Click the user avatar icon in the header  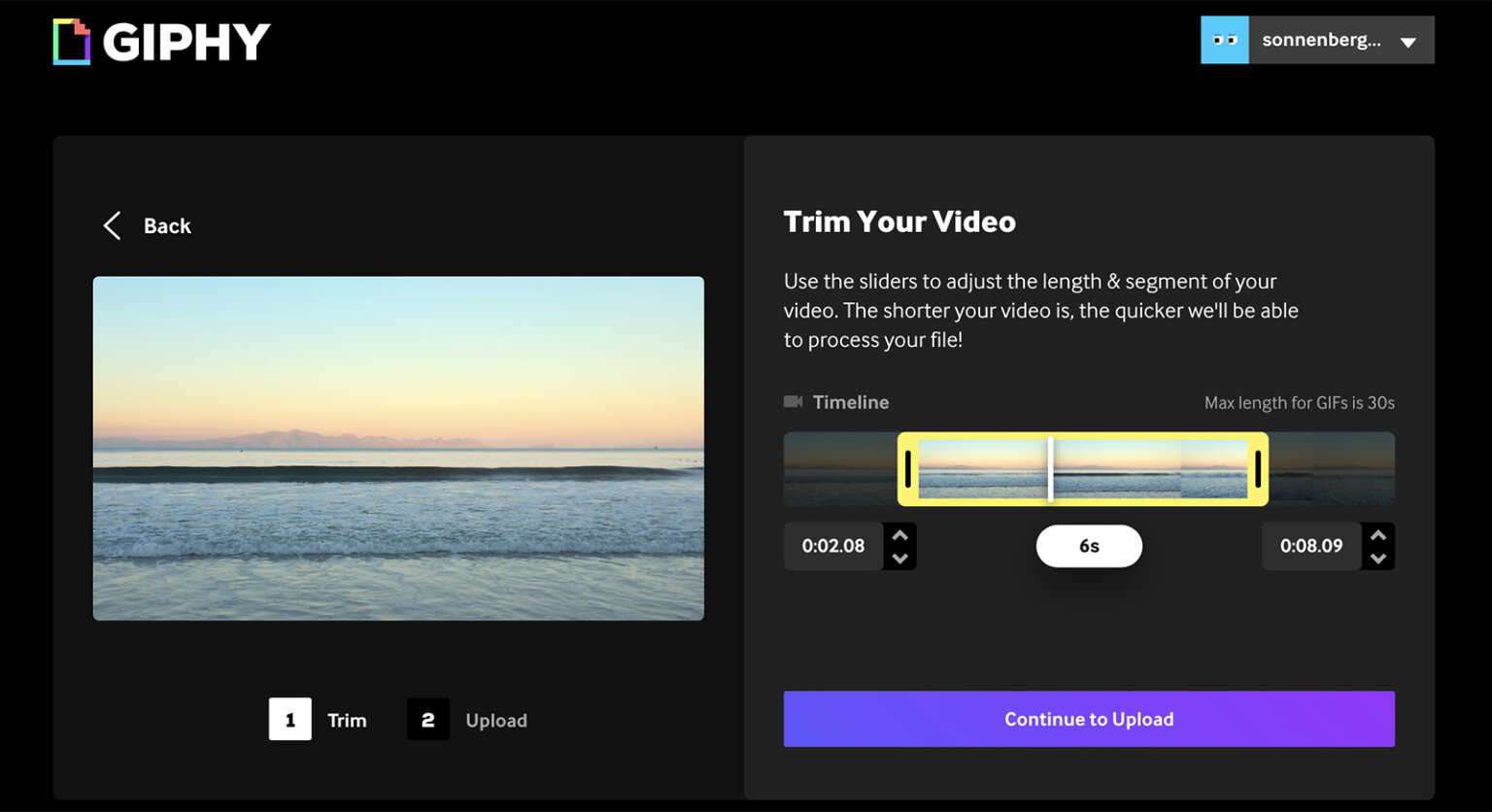tap(1225, 39)
